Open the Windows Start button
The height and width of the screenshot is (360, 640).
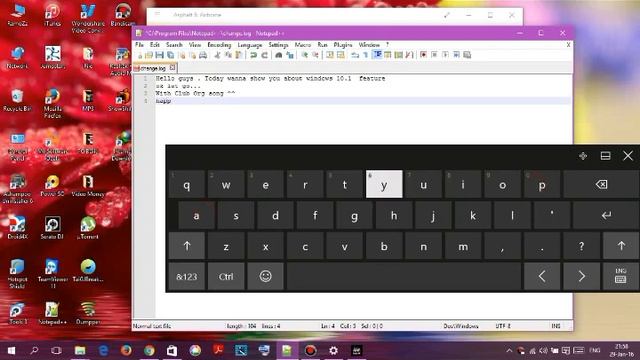[11, 351]
